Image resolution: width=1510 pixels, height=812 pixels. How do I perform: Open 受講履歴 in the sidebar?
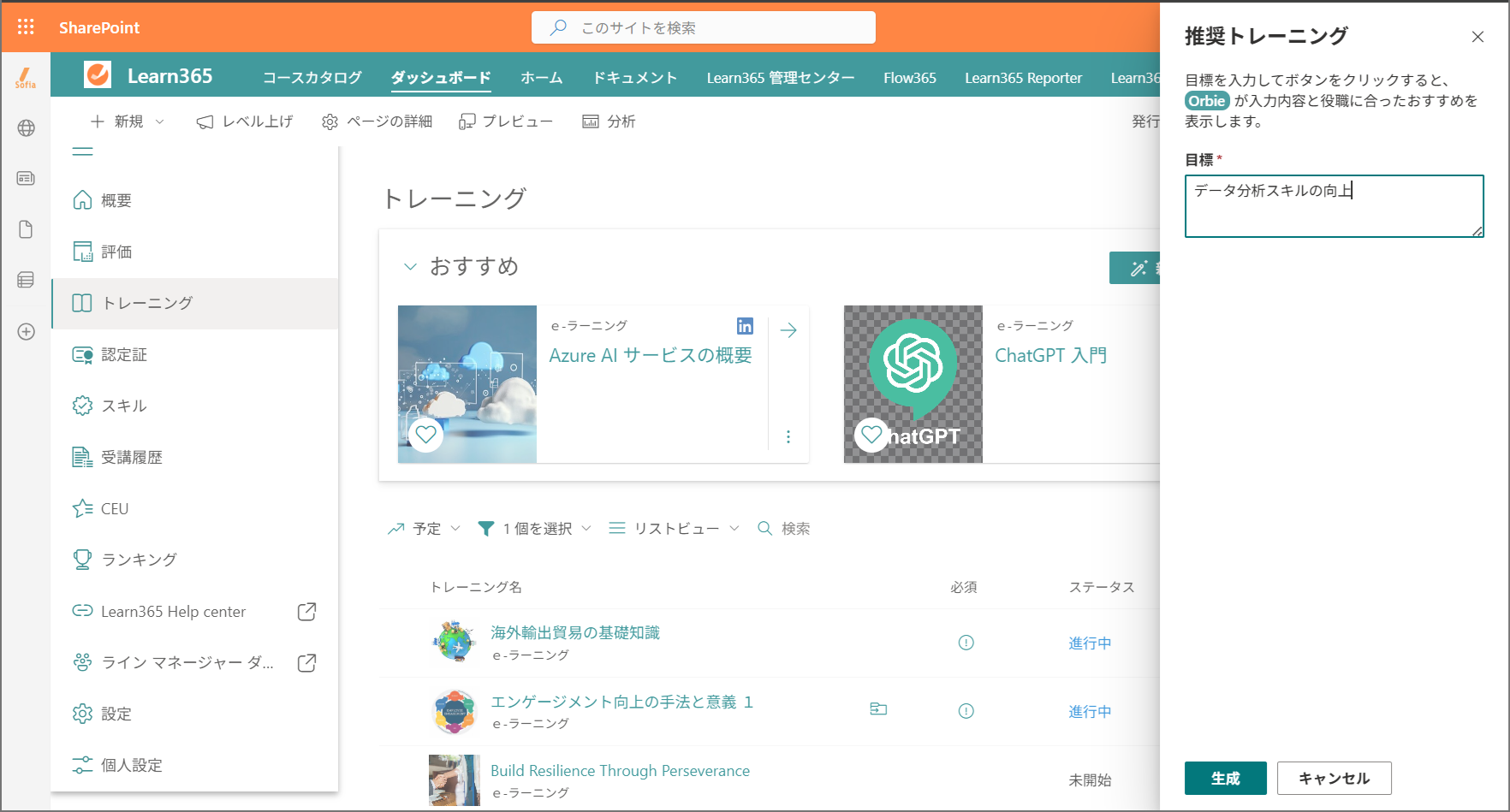pos(195,457)
